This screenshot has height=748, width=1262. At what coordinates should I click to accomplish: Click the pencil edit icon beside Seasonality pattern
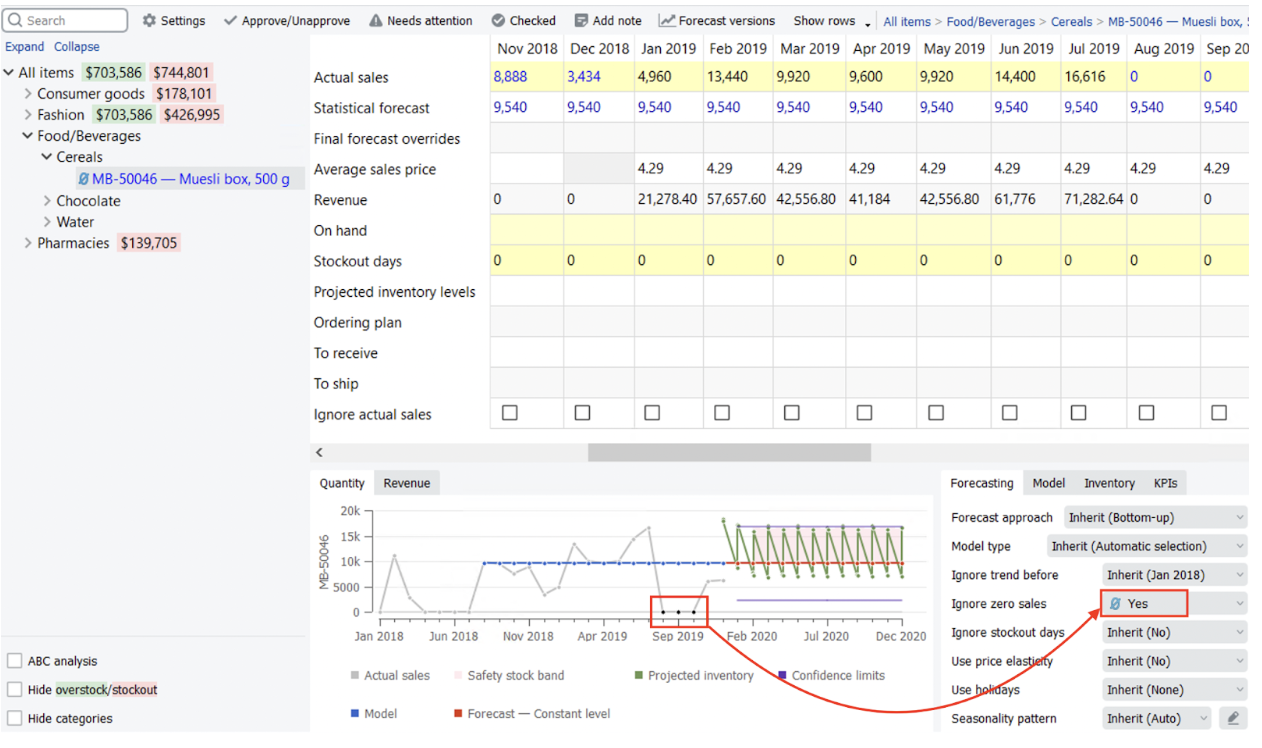[x=1235, y=718]
